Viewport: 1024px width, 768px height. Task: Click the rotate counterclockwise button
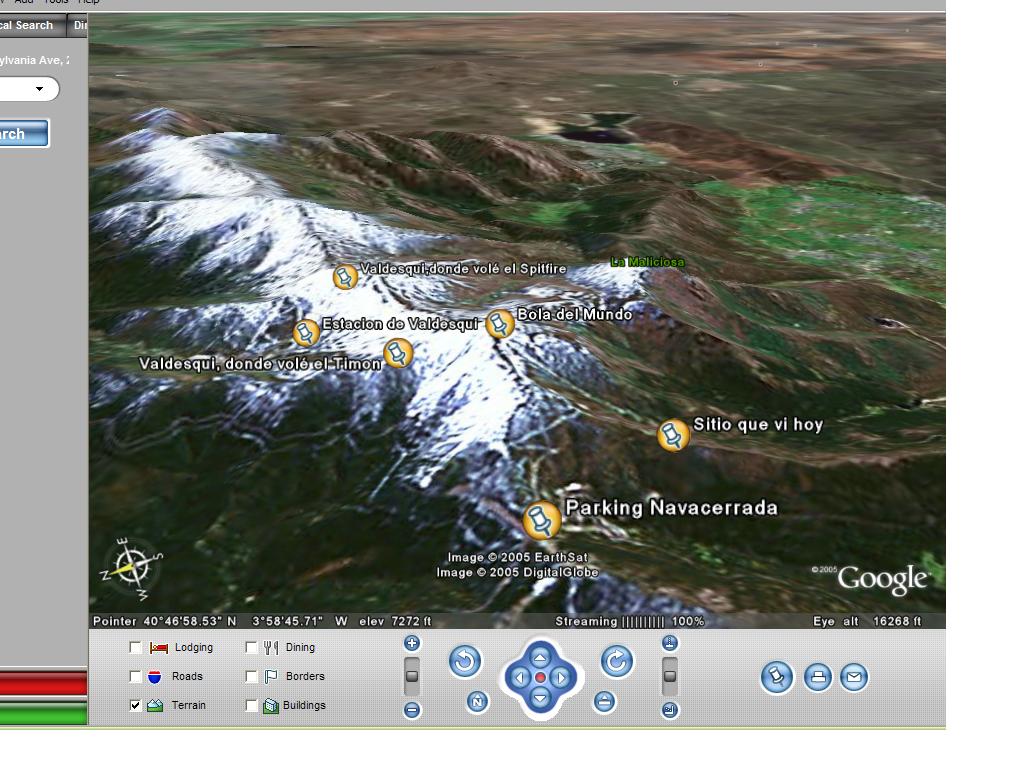[465, 661]
